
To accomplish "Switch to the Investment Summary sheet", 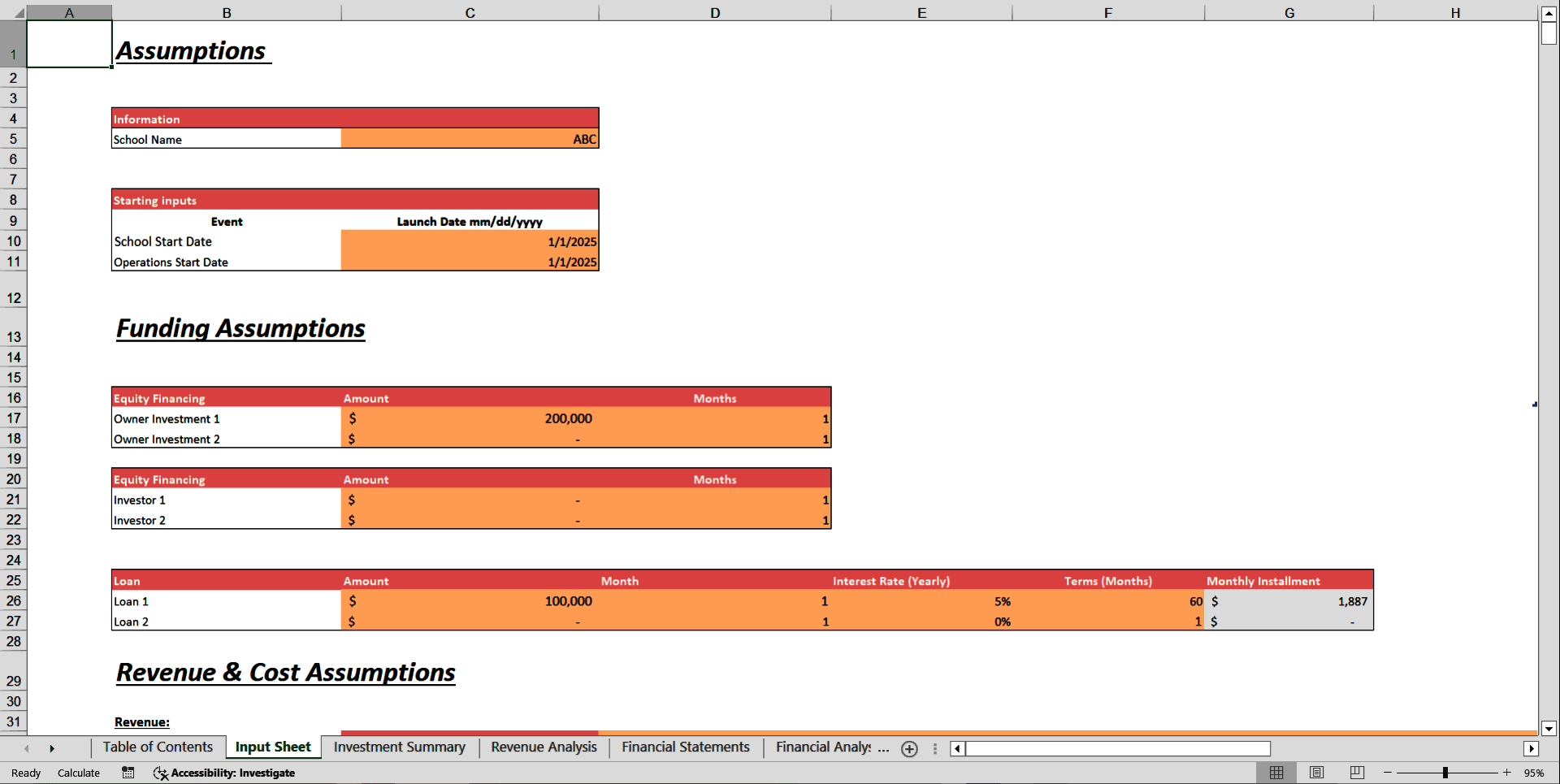I will tap(399, 747).
